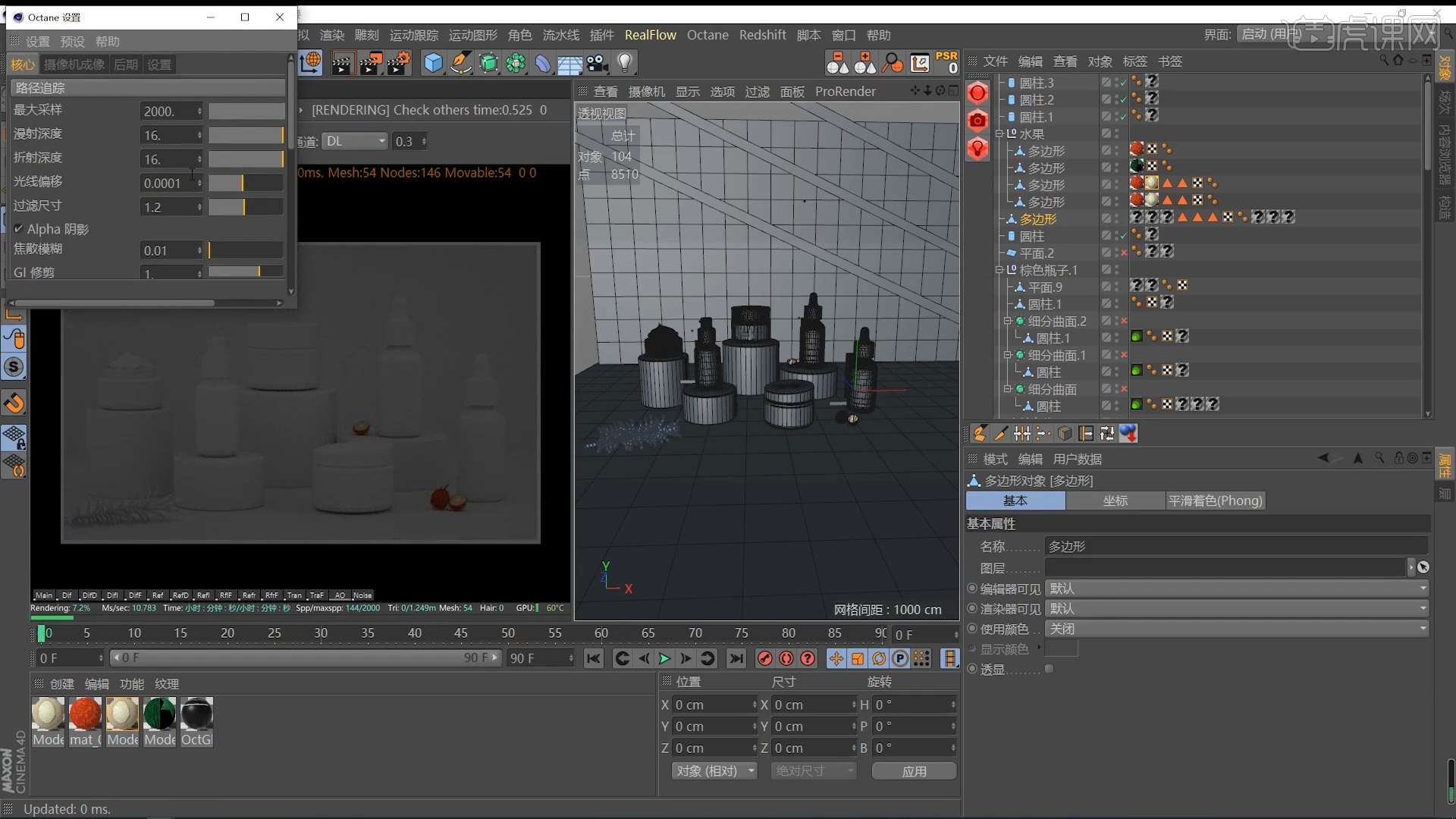
Task: Add an Octane camera from the side palette
Action: click(x=977, y=121)
